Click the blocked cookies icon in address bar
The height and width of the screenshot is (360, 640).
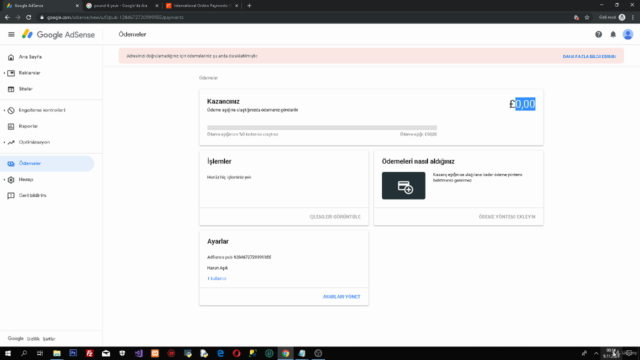pyautogui.click(x=576, y=18)
